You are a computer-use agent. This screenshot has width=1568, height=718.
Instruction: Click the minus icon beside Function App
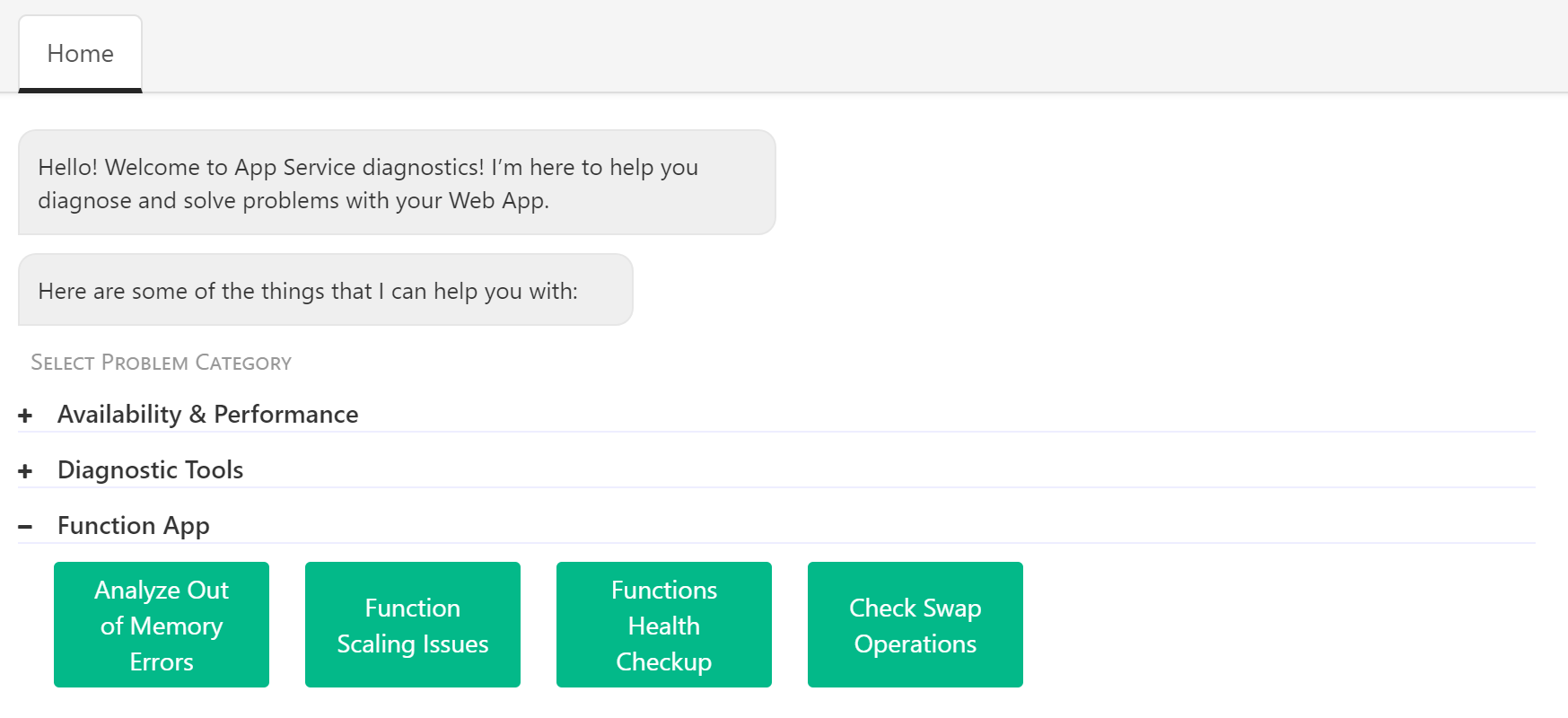pos(25,527)
